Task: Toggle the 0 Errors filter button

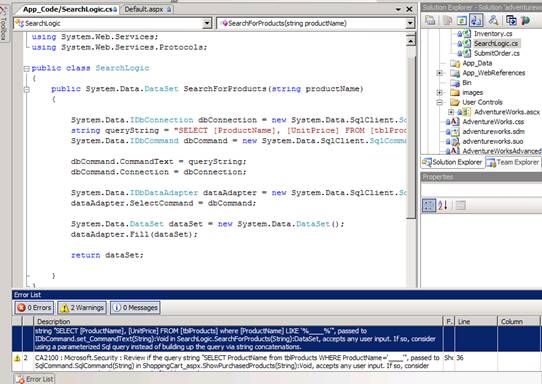Action: pyautogui.click(x=34, y=308)
